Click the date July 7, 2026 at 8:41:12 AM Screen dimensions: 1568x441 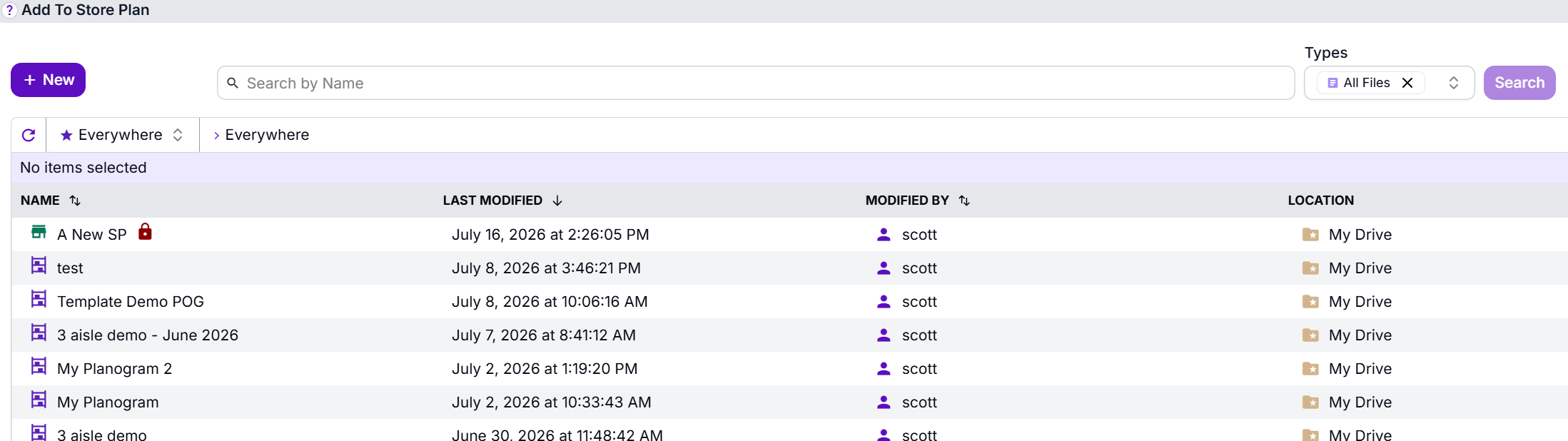(x=543, y=335)
